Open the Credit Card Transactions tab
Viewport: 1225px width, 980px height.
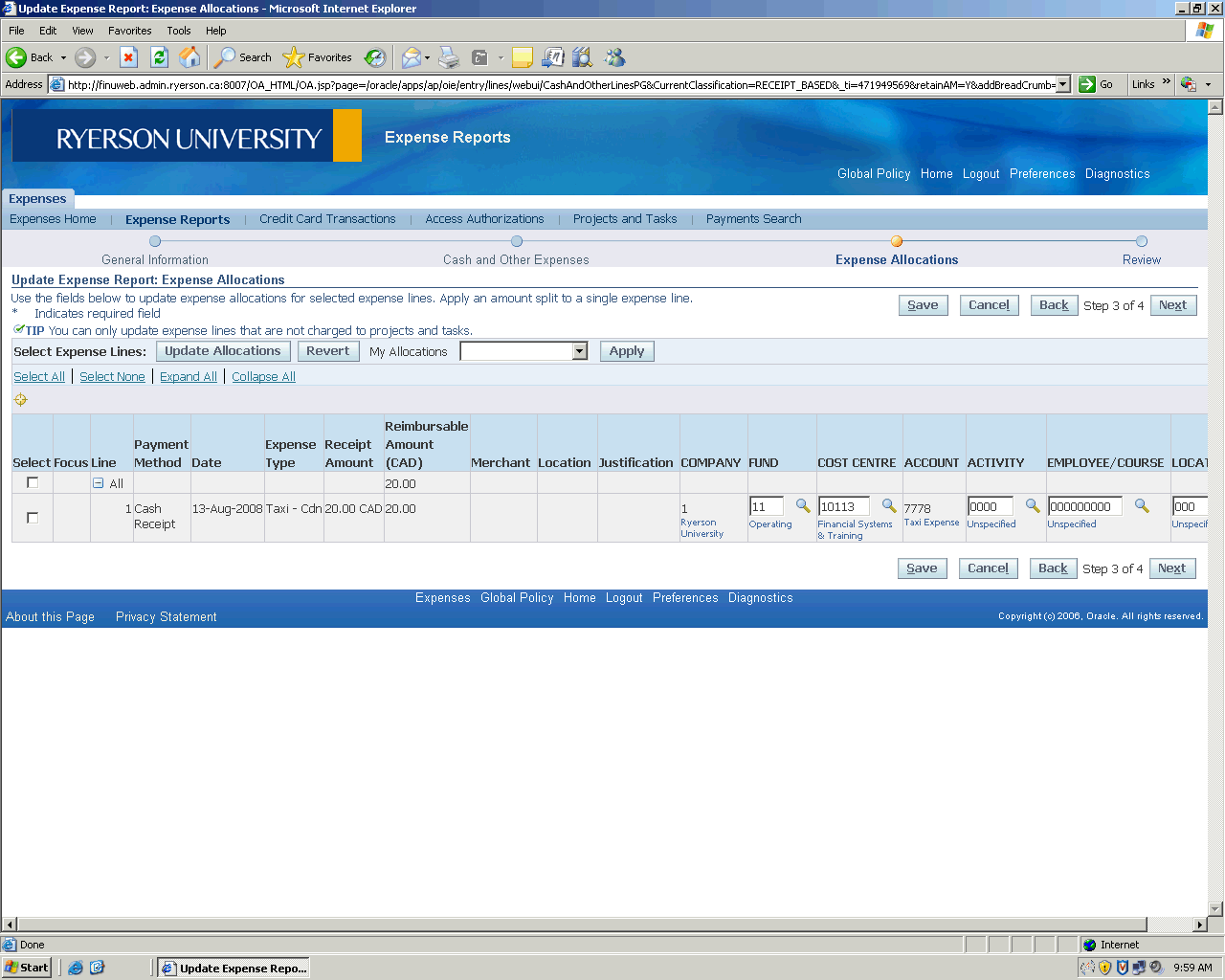[327, 219]
